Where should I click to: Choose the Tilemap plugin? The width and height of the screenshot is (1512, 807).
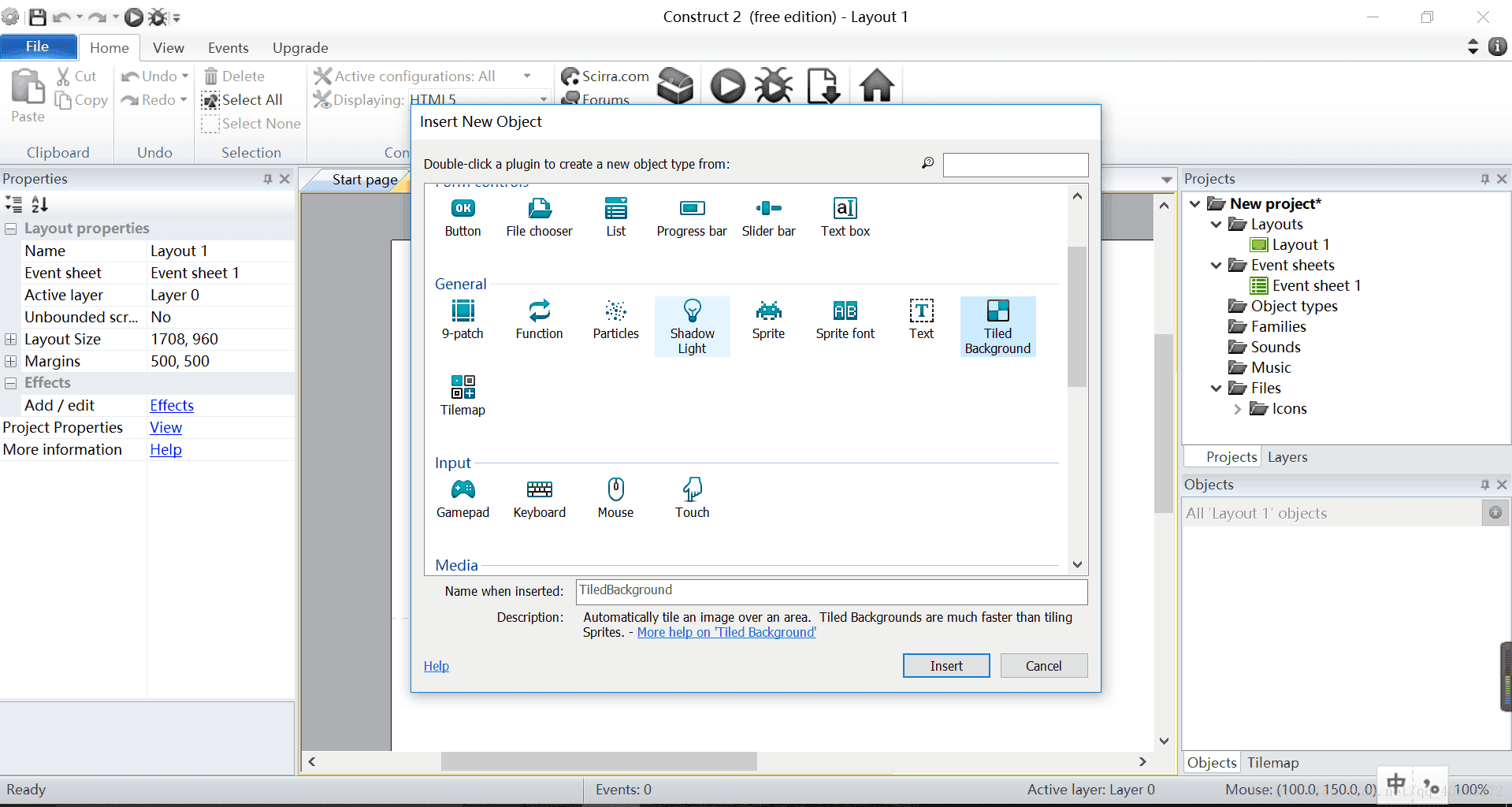(463, 396)
